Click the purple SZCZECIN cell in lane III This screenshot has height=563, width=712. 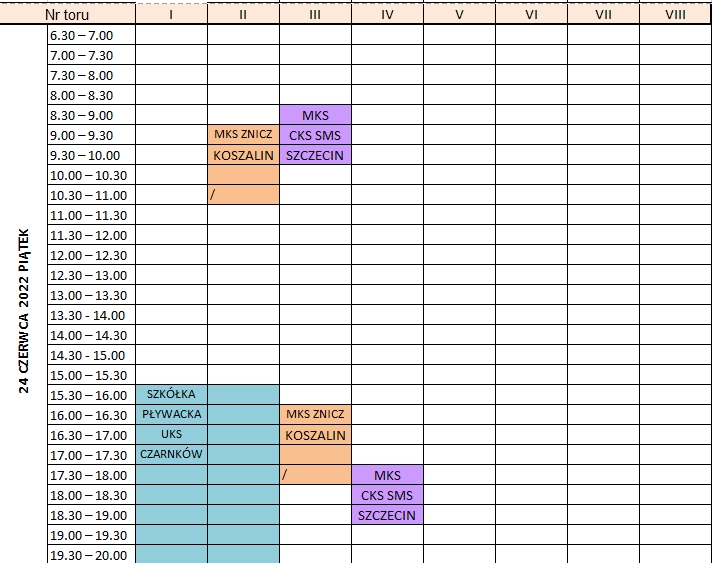coord(315,155)
